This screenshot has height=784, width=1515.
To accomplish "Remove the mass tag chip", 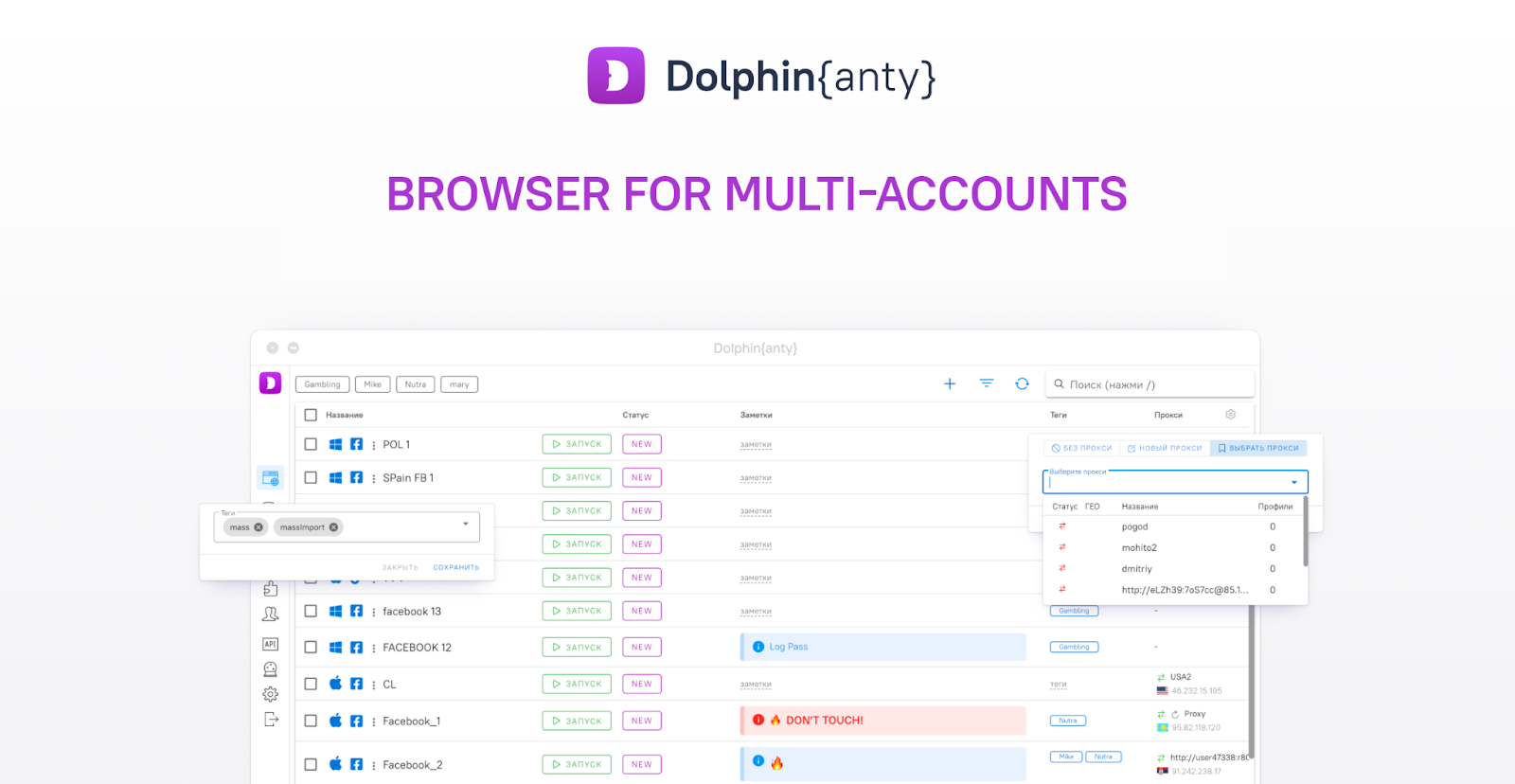I will click(x=258, y=527).
